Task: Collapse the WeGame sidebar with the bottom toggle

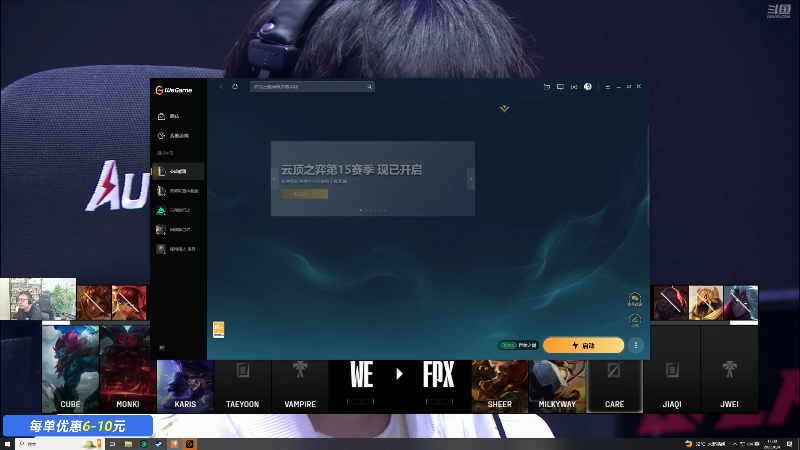Action: (162, 347)
